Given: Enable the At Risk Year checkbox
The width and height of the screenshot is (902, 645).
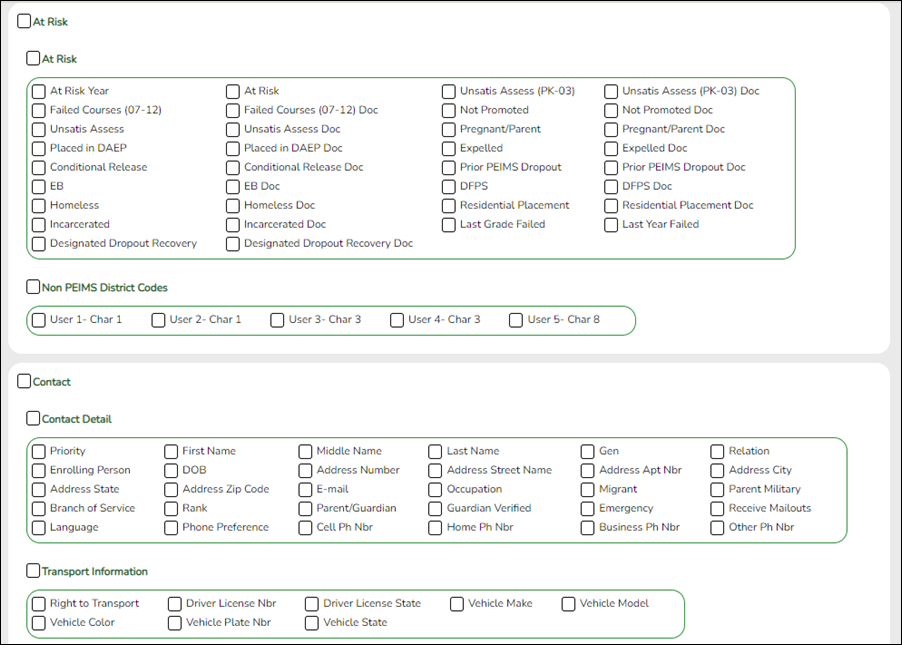Looking at the screenshot, I should point(39,91).
